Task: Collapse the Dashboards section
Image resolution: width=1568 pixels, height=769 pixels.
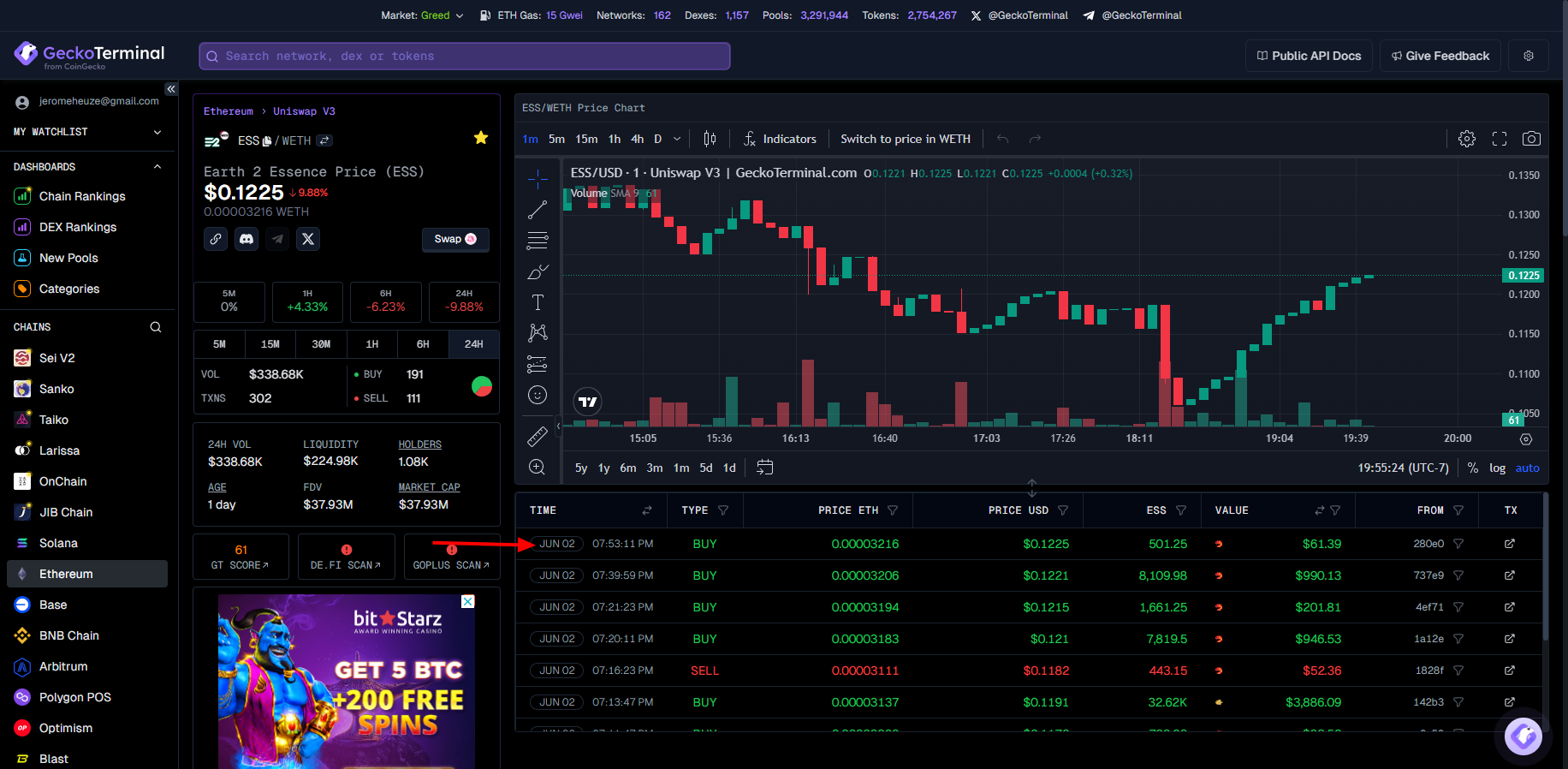Action: 157,167
